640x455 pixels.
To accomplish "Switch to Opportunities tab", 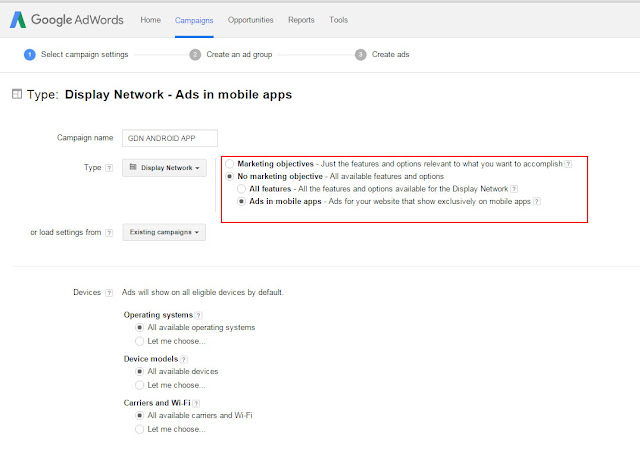I will (251, 20).
